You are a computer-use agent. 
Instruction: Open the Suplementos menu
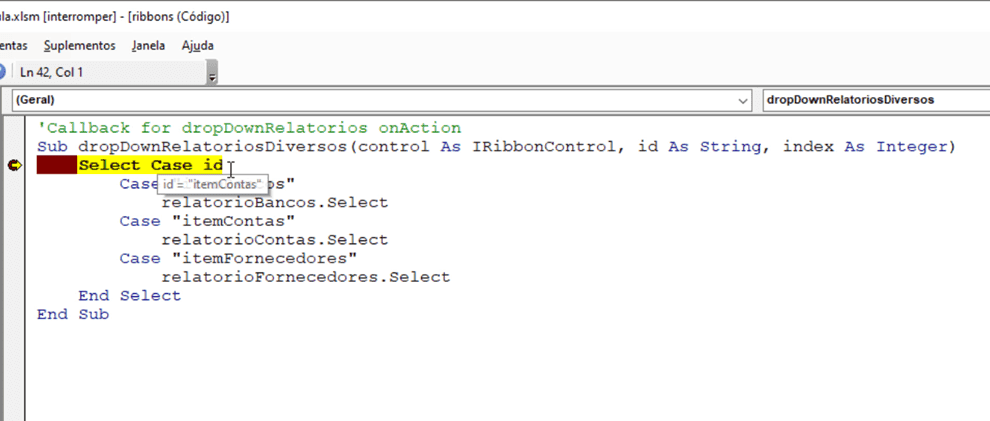pos(79,45)
